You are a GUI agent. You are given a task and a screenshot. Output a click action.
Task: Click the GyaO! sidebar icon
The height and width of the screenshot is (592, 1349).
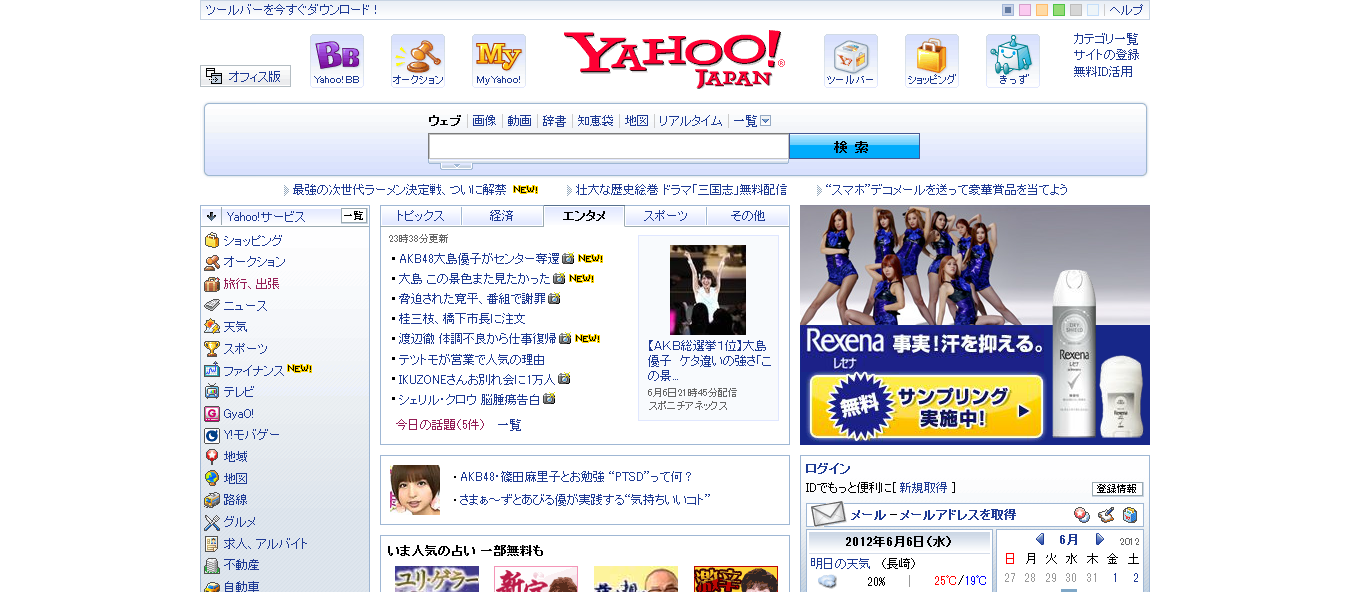(212, 414)
